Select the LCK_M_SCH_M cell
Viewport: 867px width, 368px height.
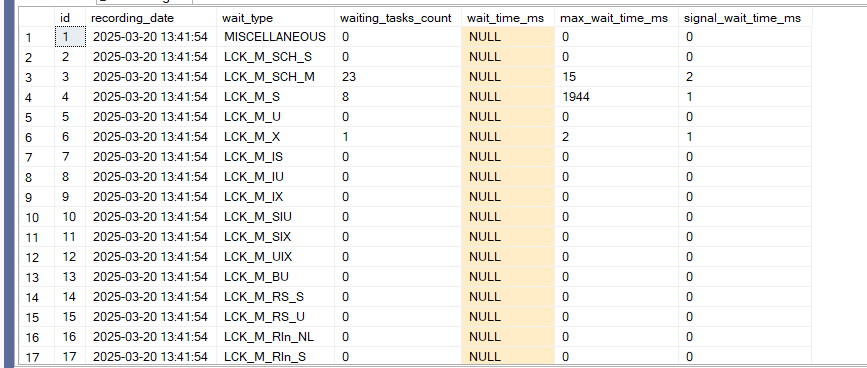(x=275, y=77)
